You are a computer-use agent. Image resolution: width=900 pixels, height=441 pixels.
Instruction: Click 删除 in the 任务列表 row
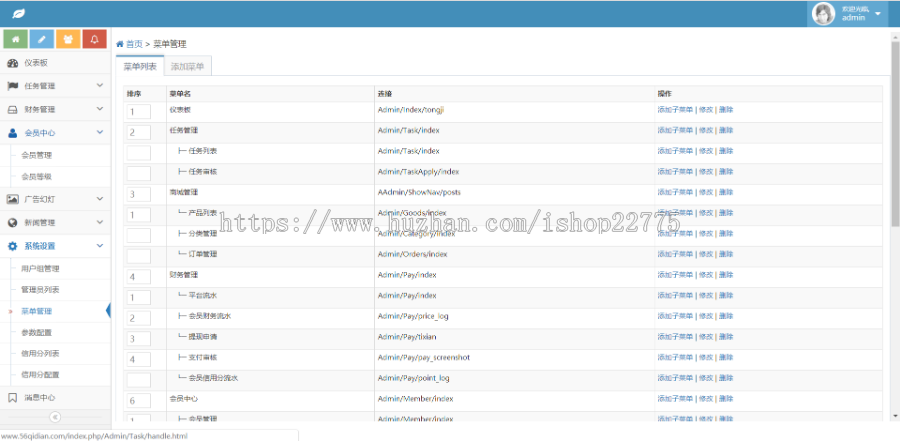pyautogui.click(x=726, y=151)
